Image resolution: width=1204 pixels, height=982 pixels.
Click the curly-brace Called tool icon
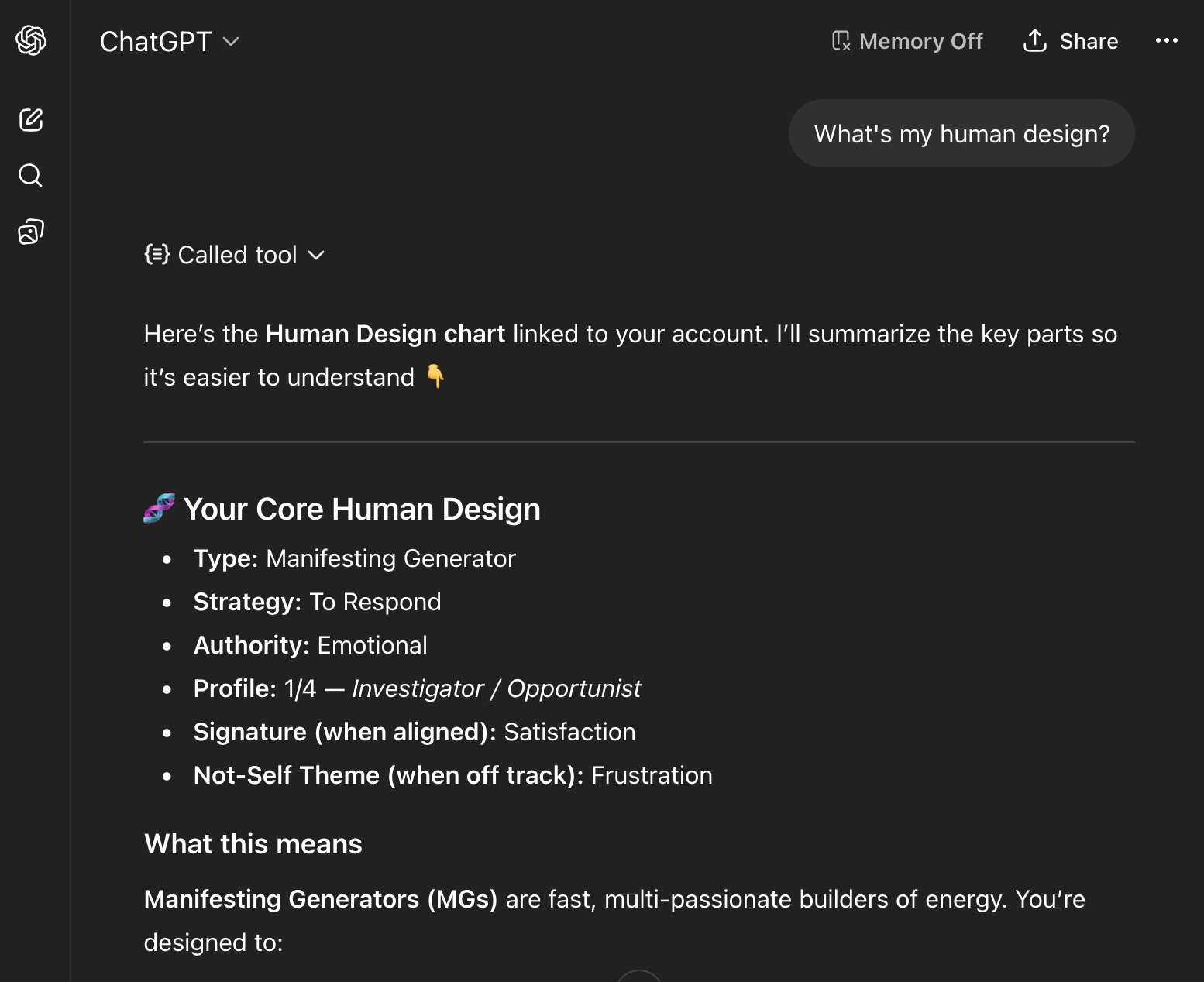(x=157, y=254)
